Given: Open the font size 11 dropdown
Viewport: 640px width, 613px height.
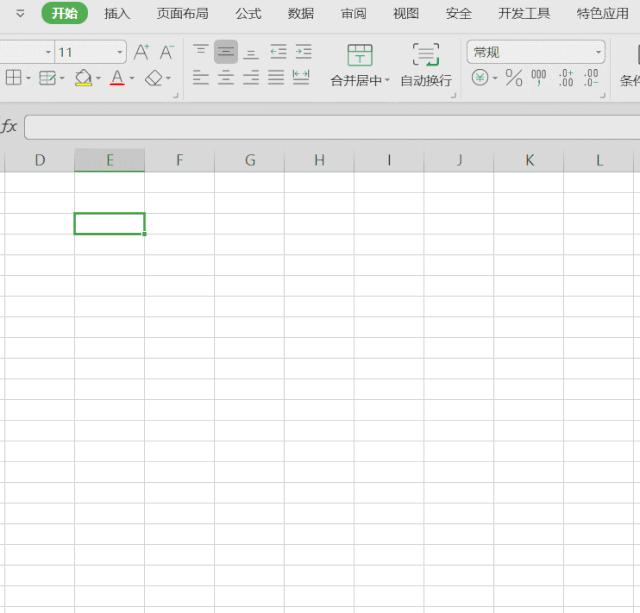Looking at the screenshot, I should (119, 52).
